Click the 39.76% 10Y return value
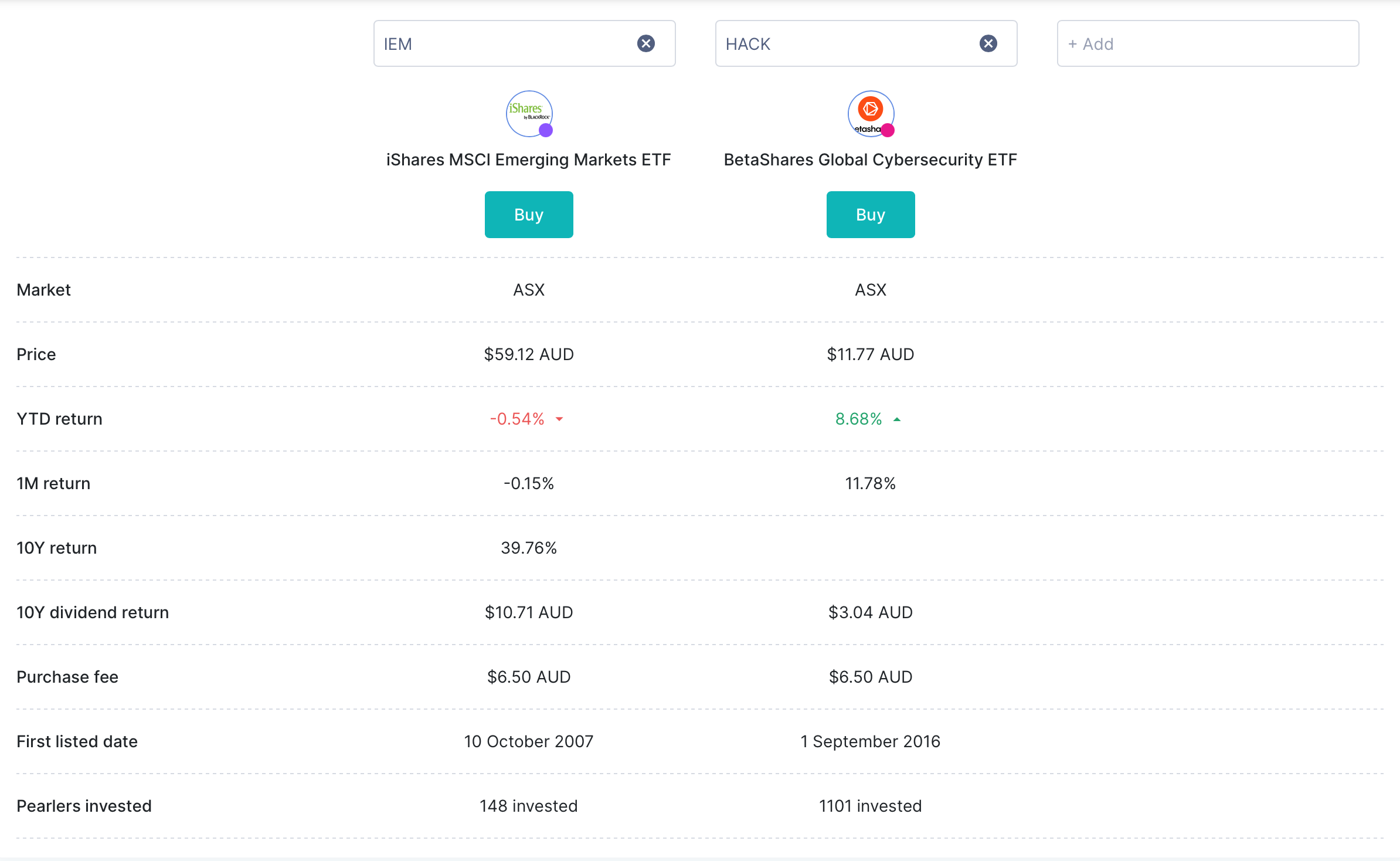The height and width of the screenshot is (861, 1400). [529, 548]
